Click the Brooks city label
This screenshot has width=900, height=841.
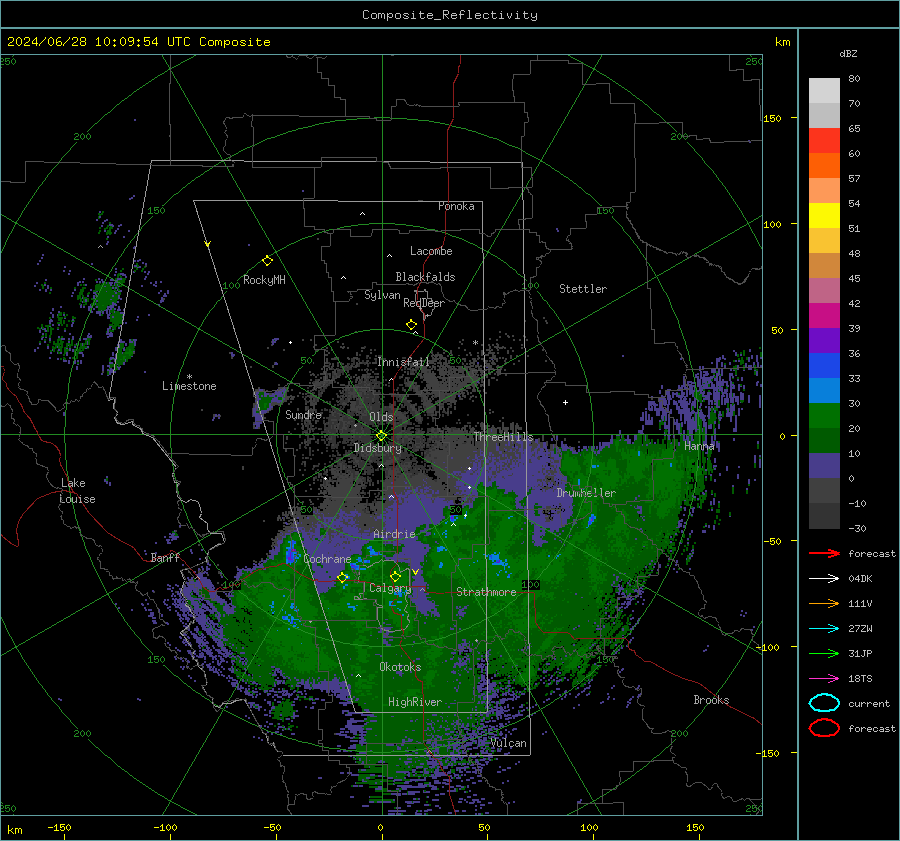[x=711, y=700]
